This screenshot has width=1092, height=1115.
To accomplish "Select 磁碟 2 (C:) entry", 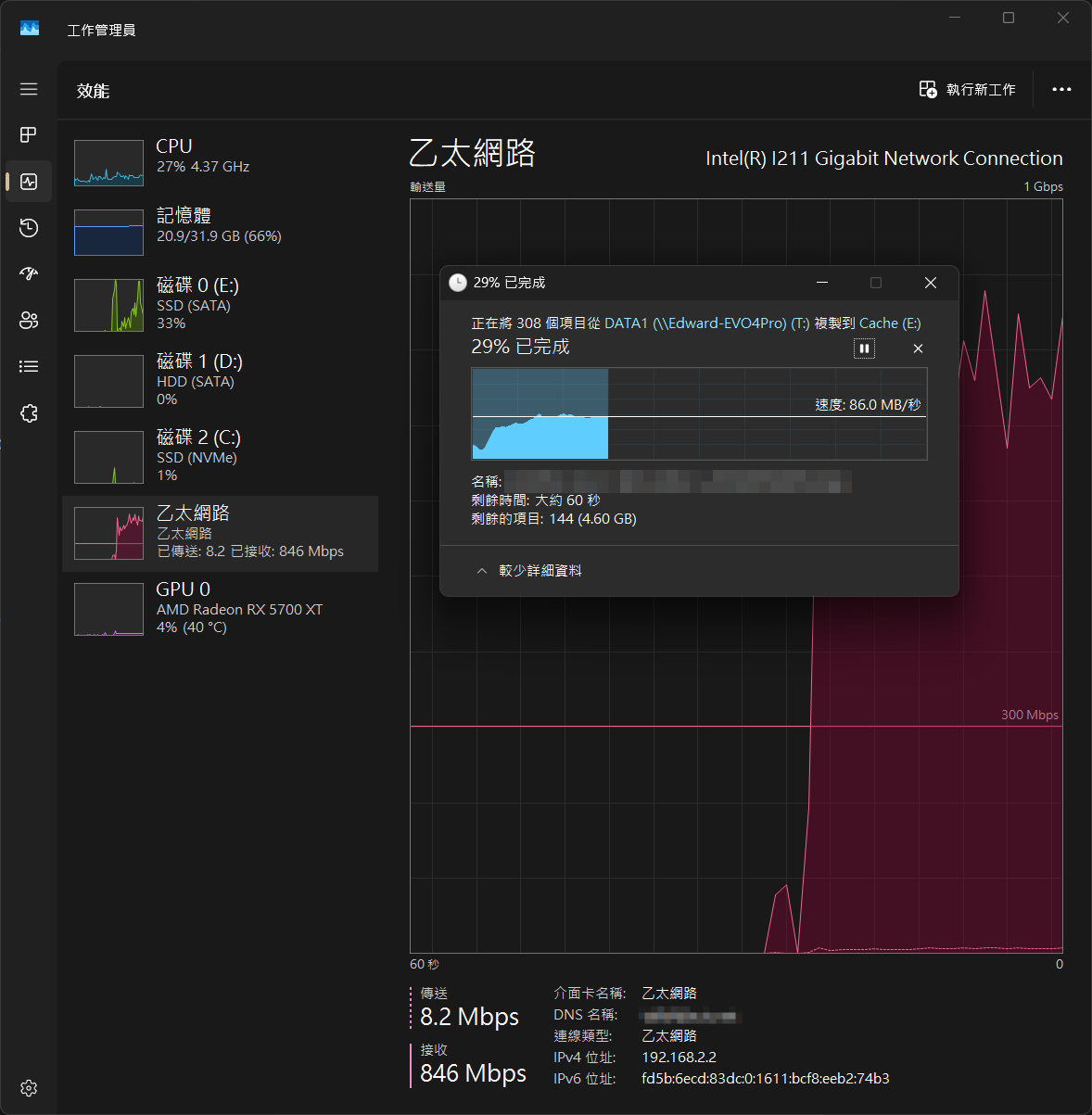I will click(220, 457).
